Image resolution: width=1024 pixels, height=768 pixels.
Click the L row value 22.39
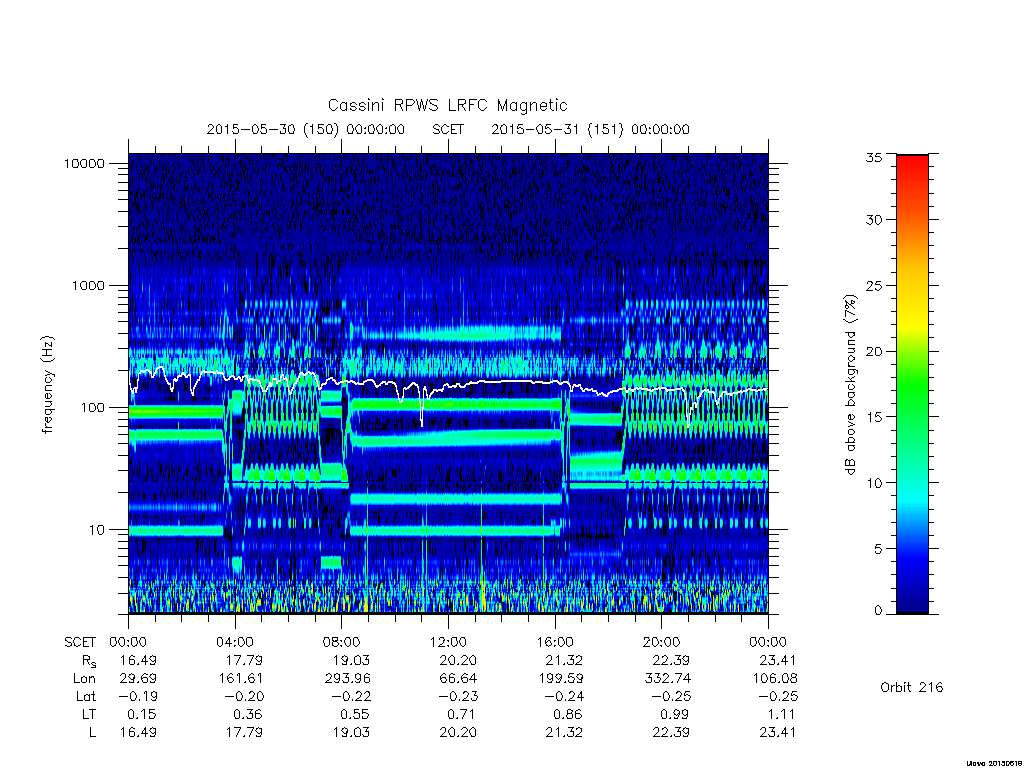(x=671, y=733)
